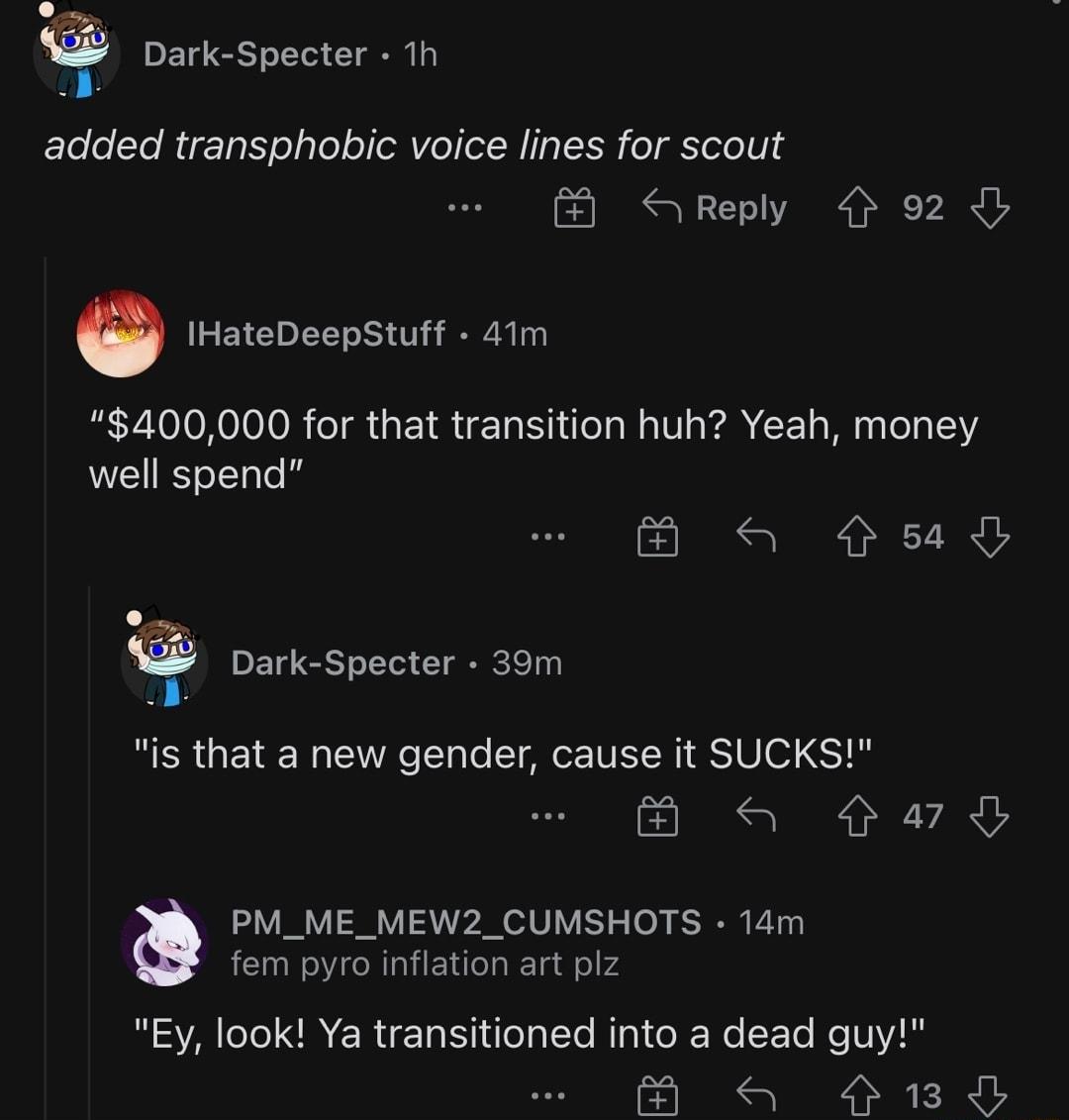Upvote the comment with 13 points

point(859,1094)
